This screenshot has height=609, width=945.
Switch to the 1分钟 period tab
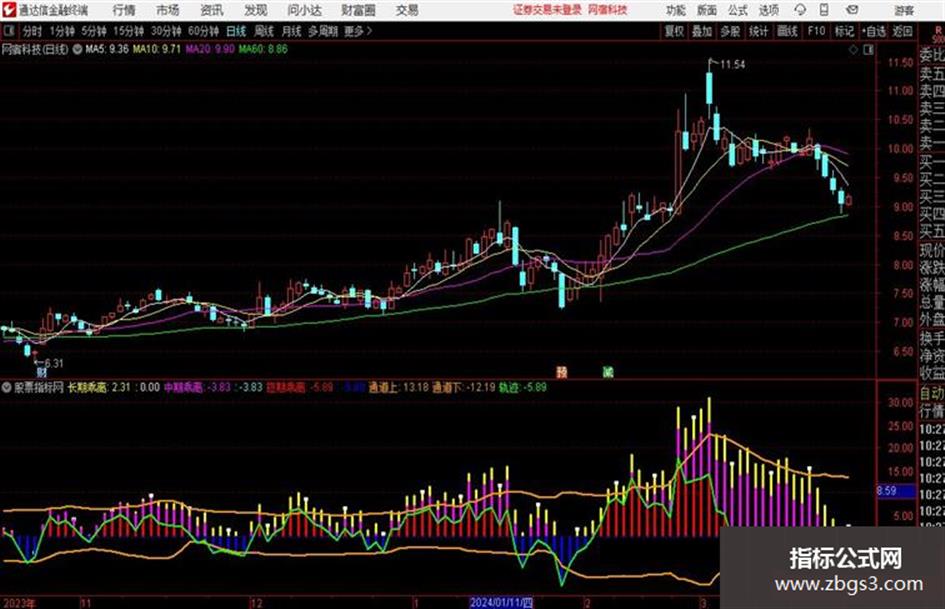pos(62,31)
